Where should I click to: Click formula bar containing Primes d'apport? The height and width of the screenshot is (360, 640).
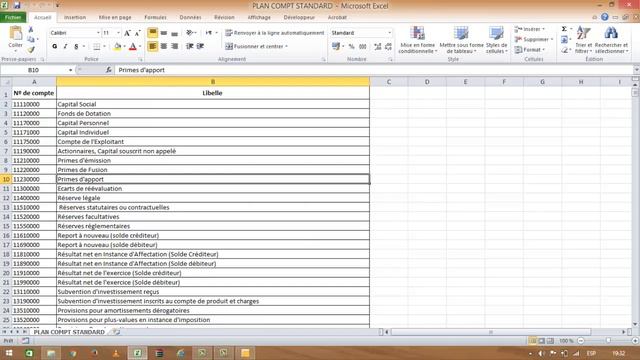pos(374,70)
